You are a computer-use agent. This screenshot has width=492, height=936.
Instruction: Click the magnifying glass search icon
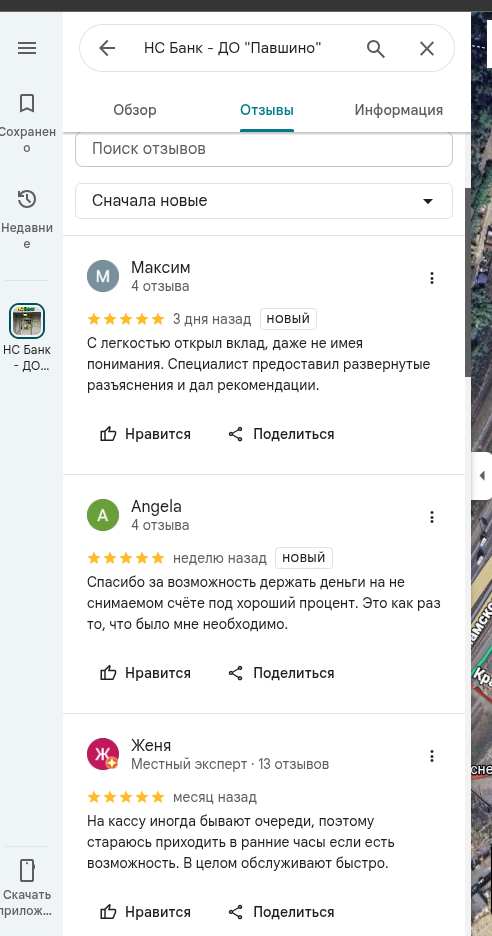376,48
